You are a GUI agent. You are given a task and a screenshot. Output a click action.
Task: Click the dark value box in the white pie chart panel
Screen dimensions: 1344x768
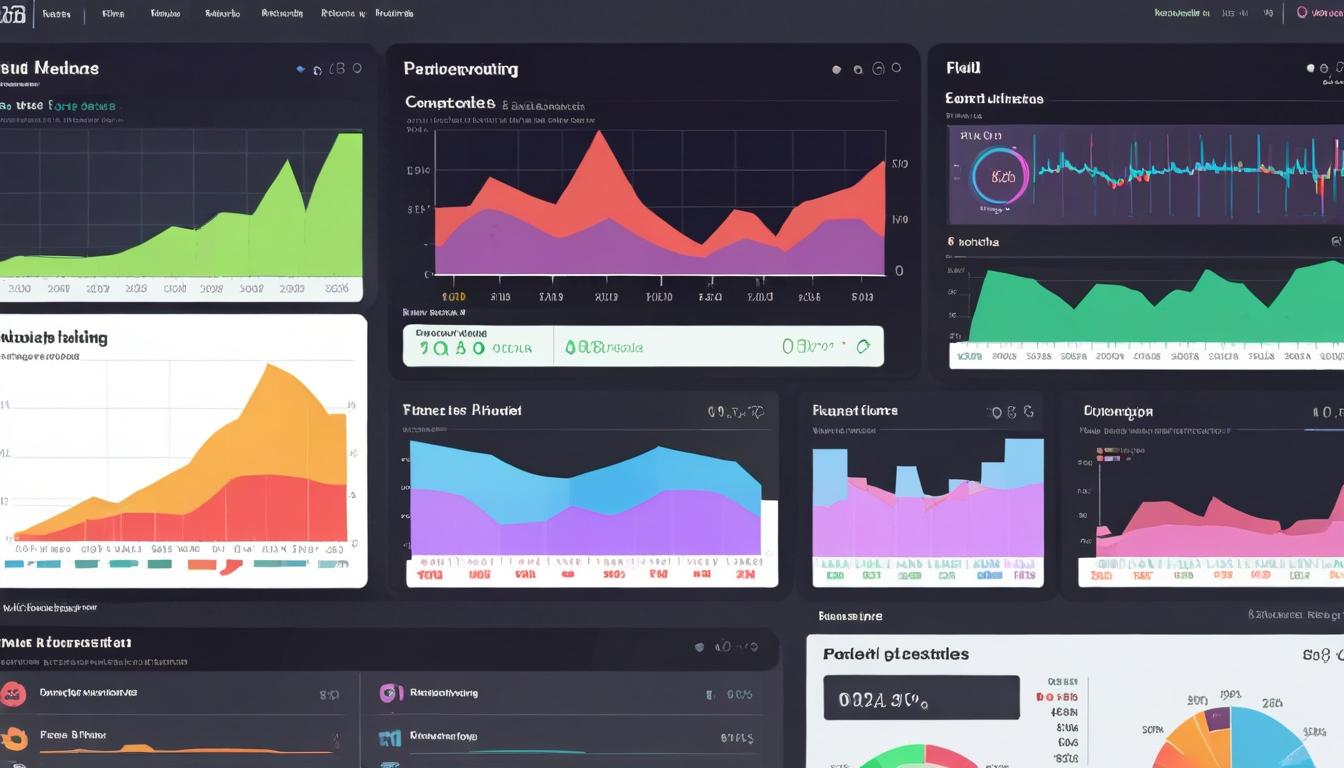(921, 697)
